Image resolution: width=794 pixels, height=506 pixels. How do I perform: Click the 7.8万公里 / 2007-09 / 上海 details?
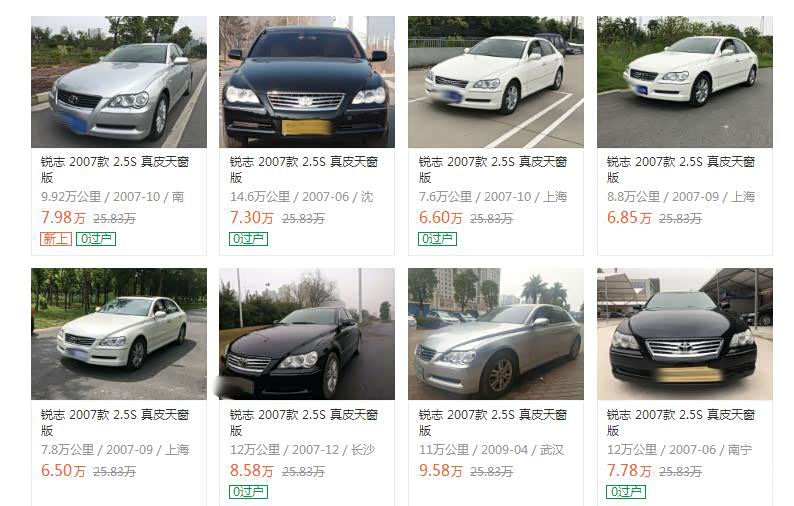coord(115,449)
